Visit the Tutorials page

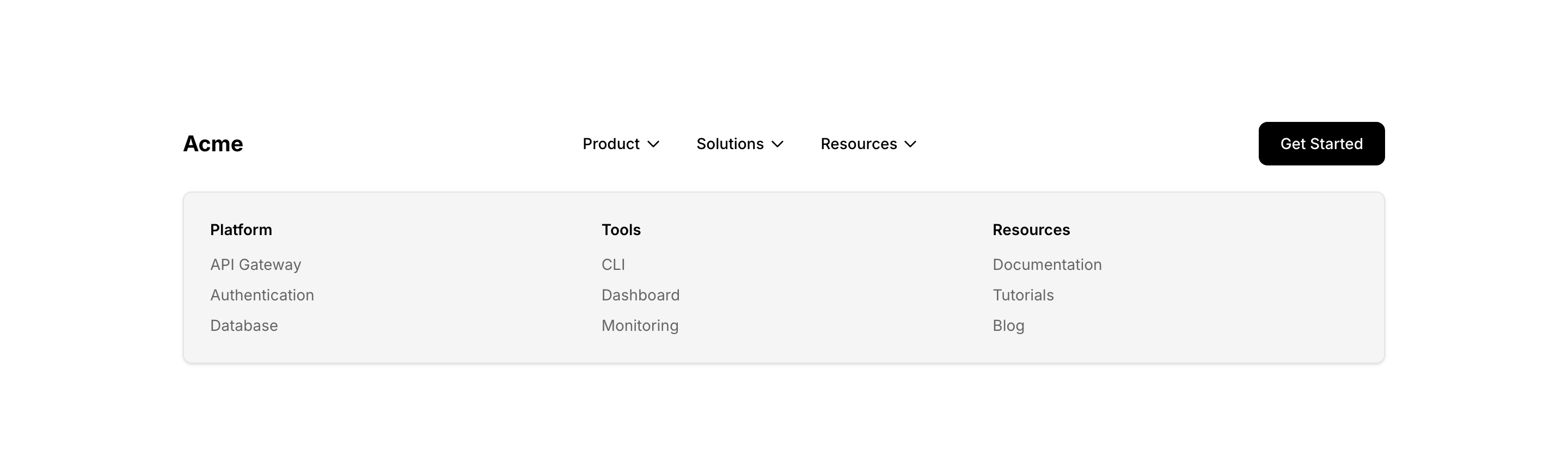[x=1022, y=295]
